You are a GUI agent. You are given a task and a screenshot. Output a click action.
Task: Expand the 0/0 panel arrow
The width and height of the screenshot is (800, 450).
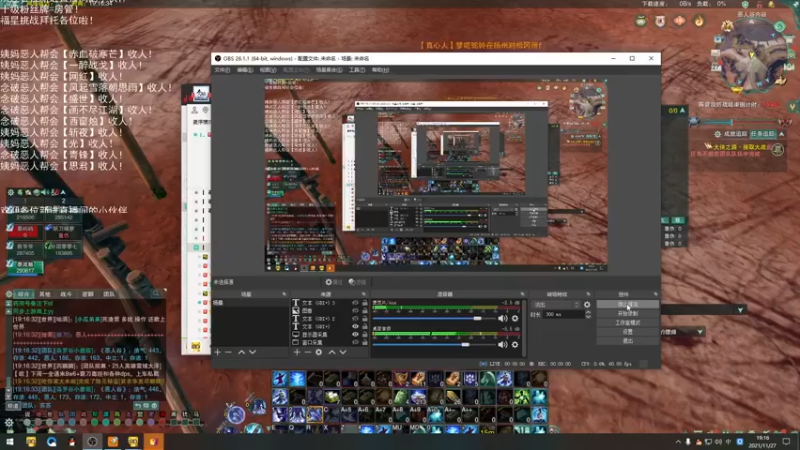pyautogui.click(x=683, y=110)
